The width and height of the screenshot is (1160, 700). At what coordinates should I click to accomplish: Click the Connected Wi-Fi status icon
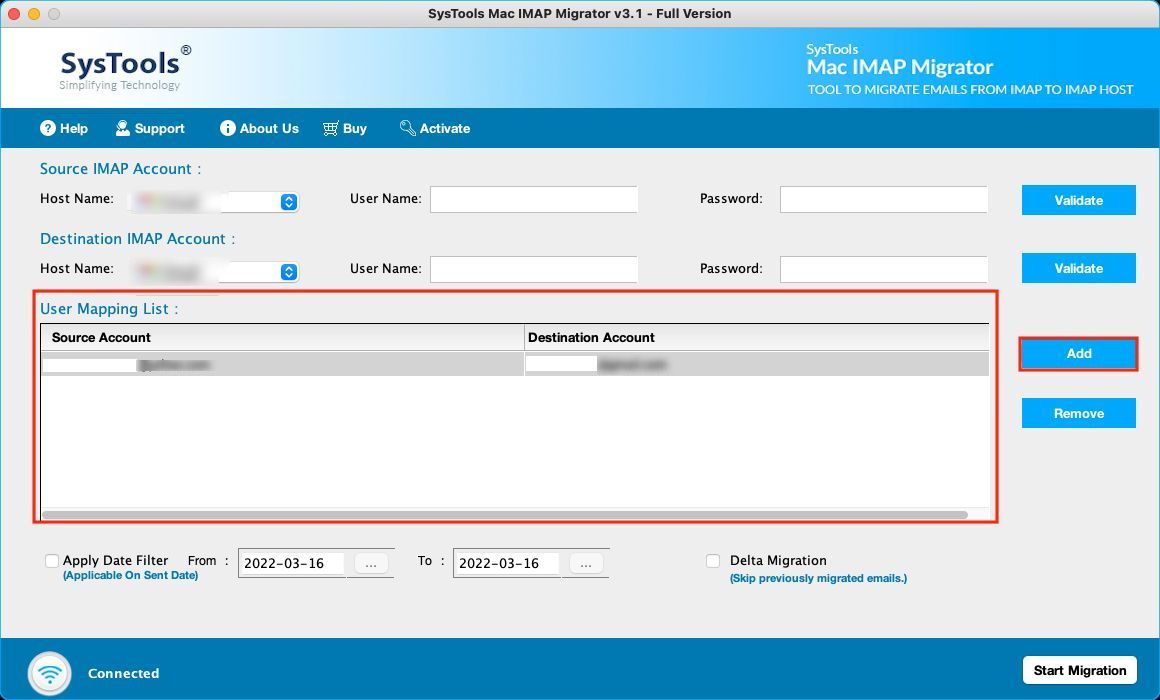[x=50, y=673]
